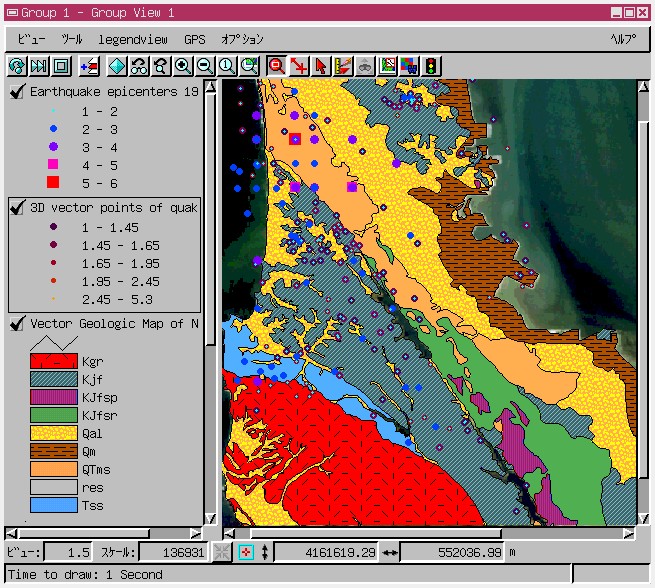Click the add layer icon with red plus
The width and height of the screenshot is (655, 588).
(x=90, y=66)
